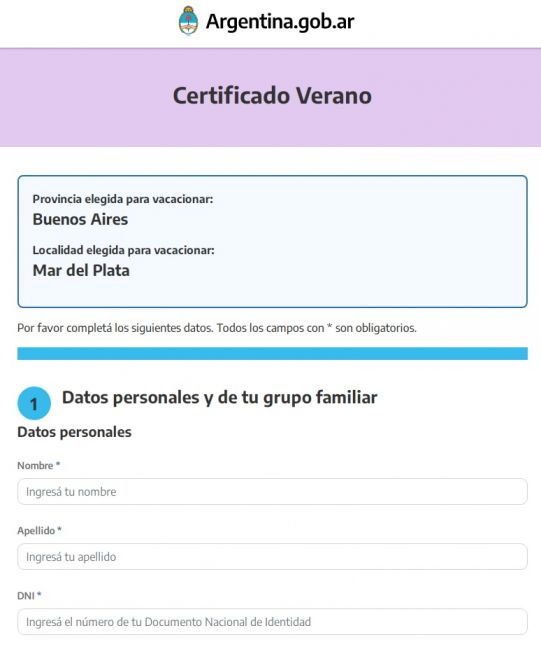Click the step 1 circle badge
Viewport: 541px width, 647px height.
(34, 403)
